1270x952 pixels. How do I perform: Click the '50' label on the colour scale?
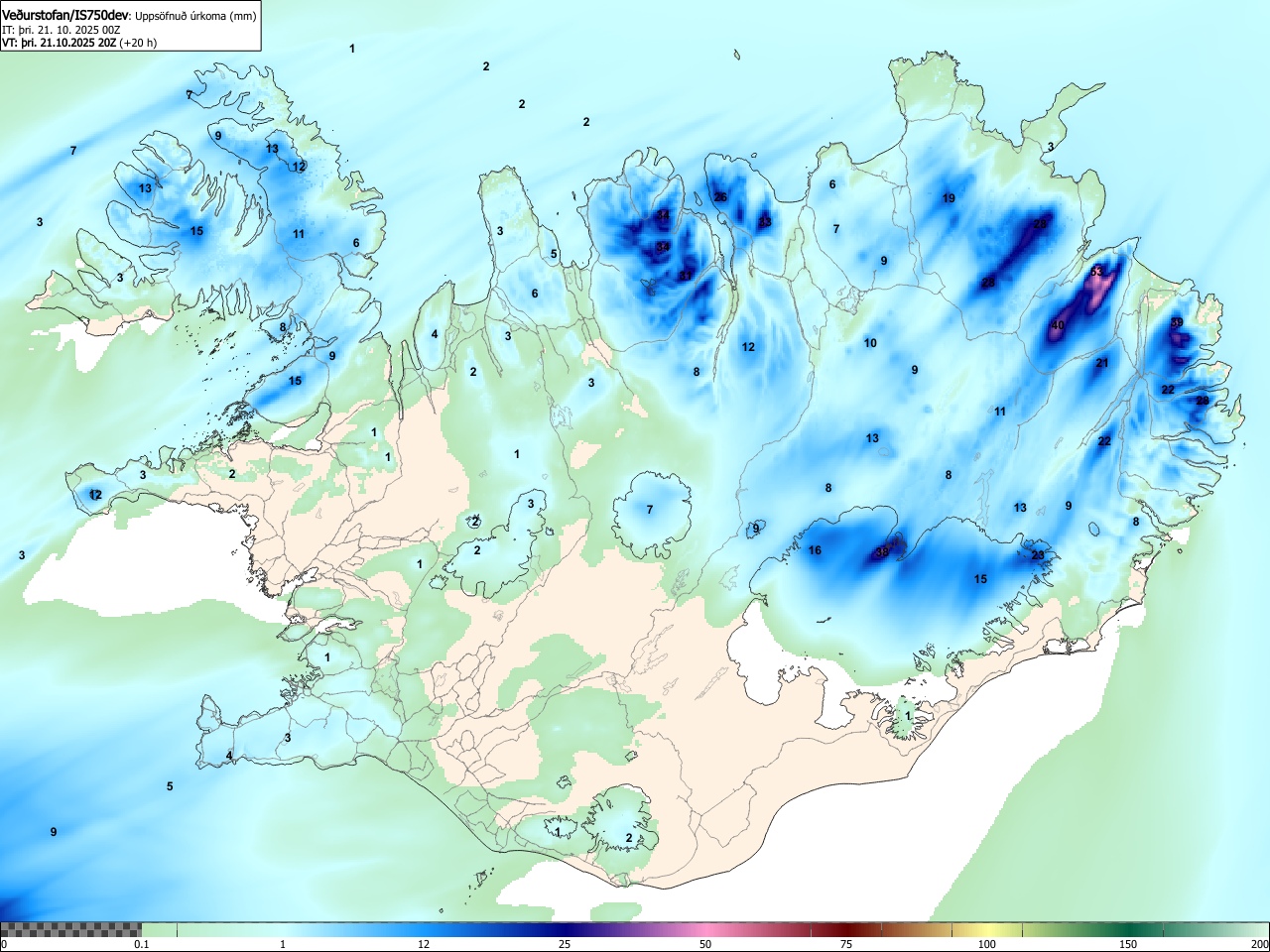point(704,944)
